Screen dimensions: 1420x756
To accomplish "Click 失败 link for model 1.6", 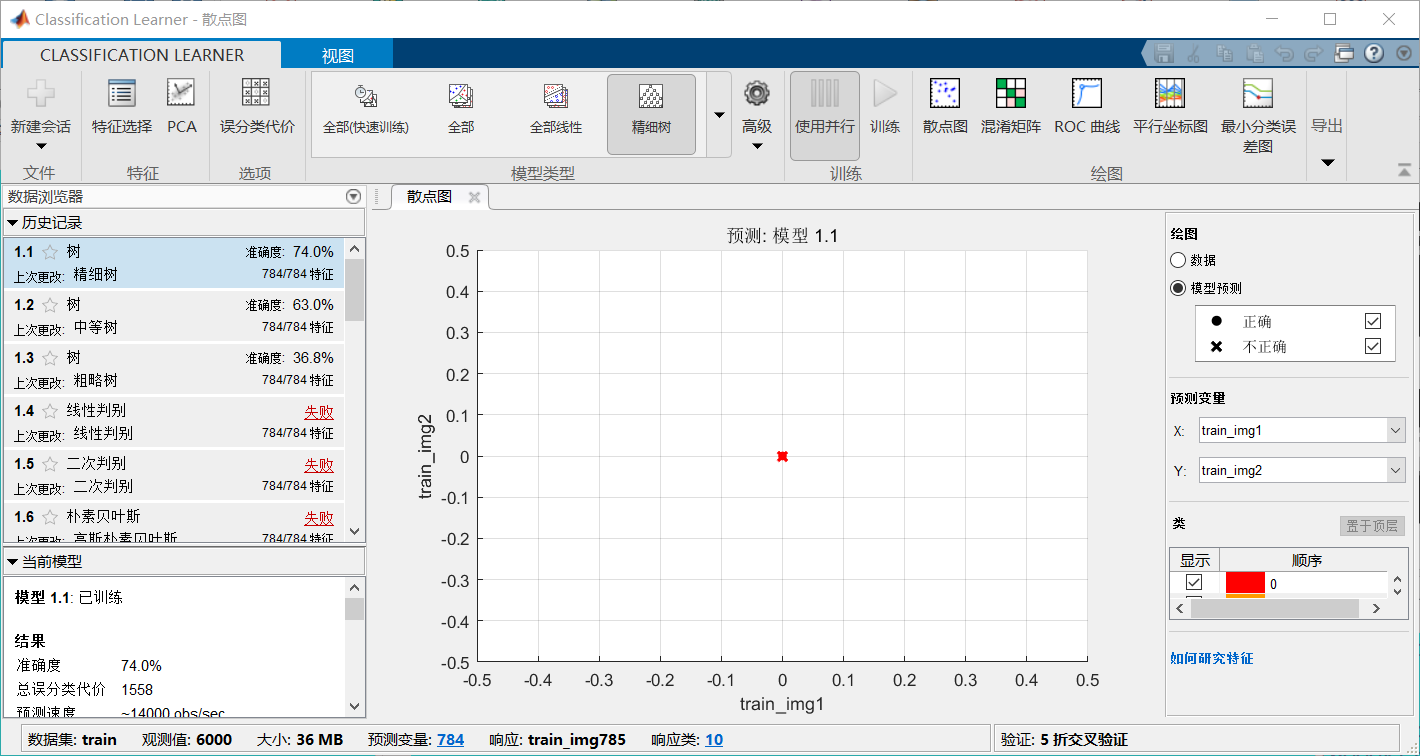I will point(319,518).
